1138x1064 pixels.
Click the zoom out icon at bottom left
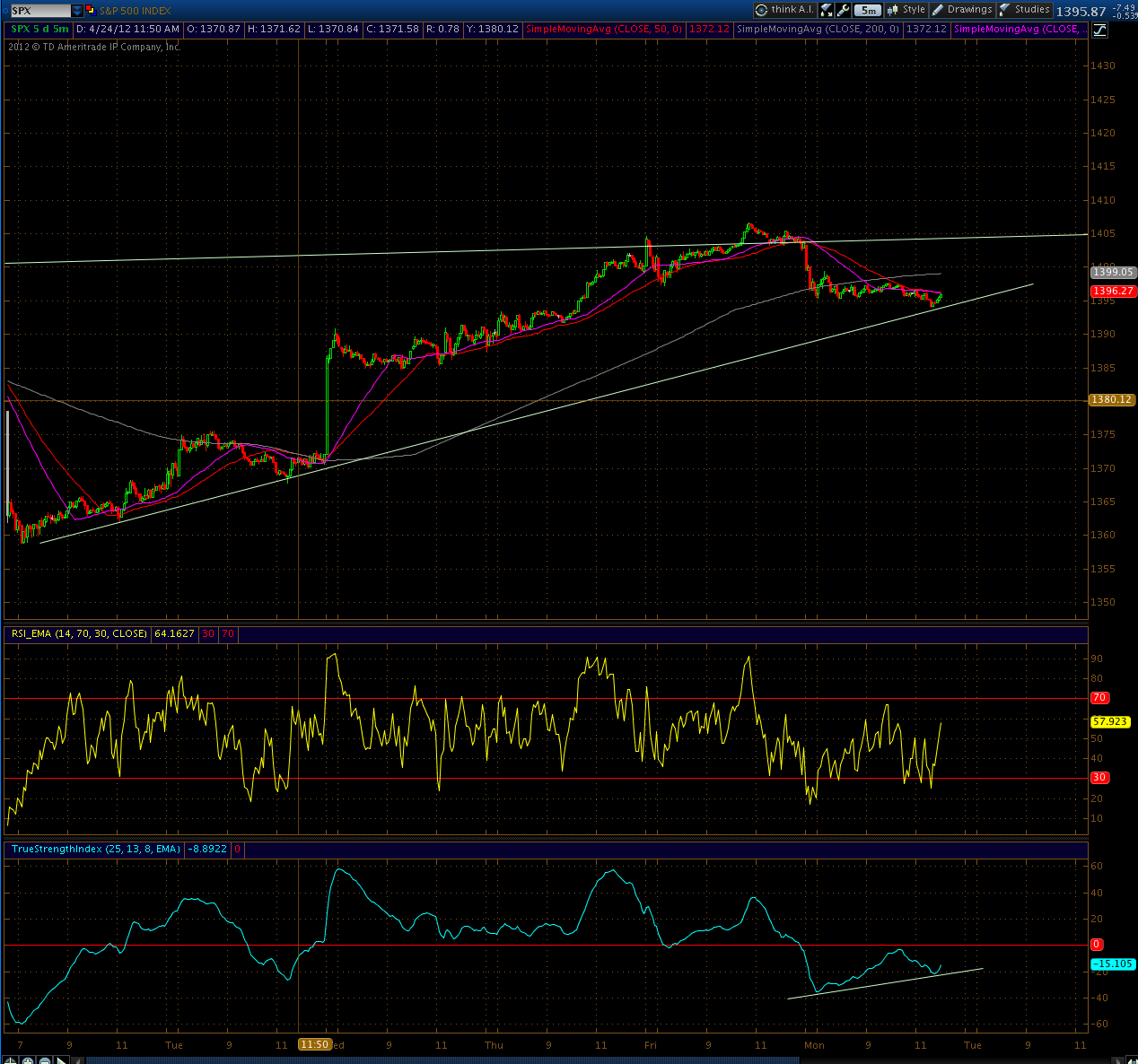click(x=44, y=1060)
